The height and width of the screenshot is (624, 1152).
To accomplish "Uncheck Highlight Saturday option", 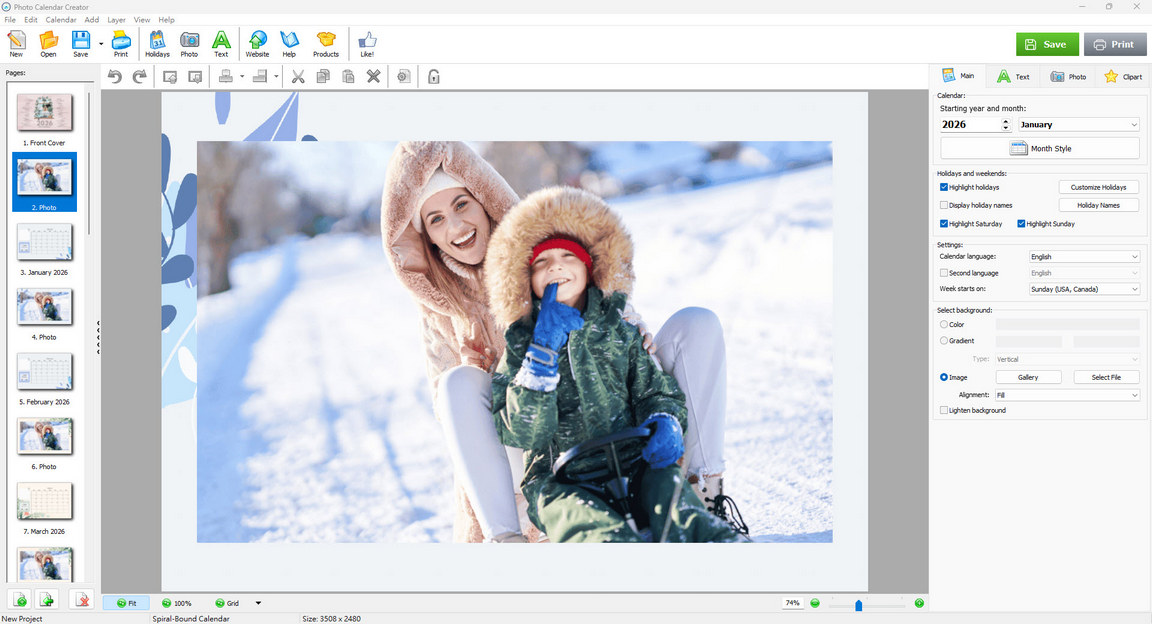I will pyautogui.click(x=944, y=224).
